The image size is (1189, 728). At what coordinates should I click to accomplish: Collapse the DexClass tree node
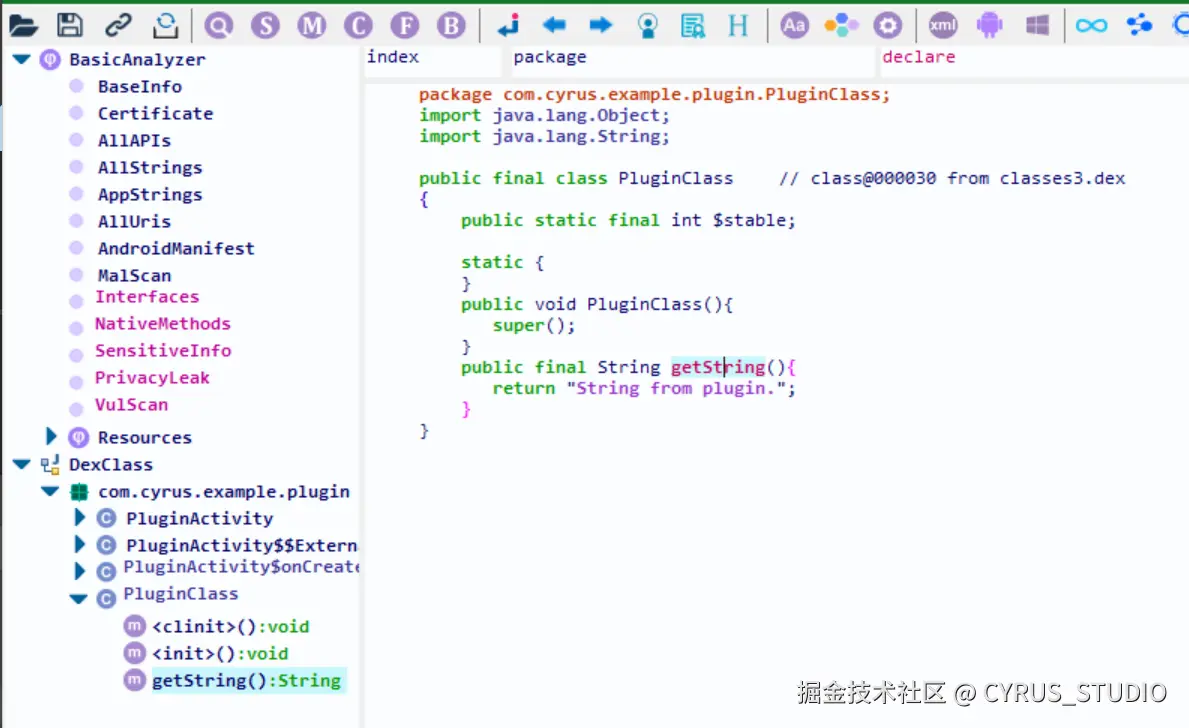(x=21, y=464)
